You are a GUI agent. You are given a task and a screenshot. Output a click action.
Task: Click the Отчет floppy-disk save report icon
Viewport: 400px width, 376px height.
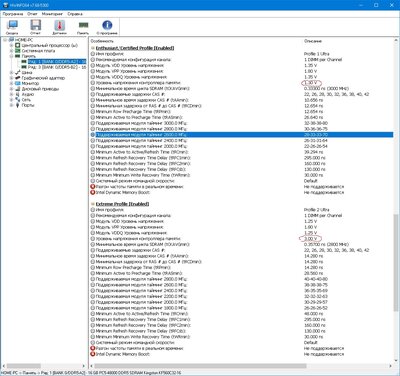tap(35, 27)
